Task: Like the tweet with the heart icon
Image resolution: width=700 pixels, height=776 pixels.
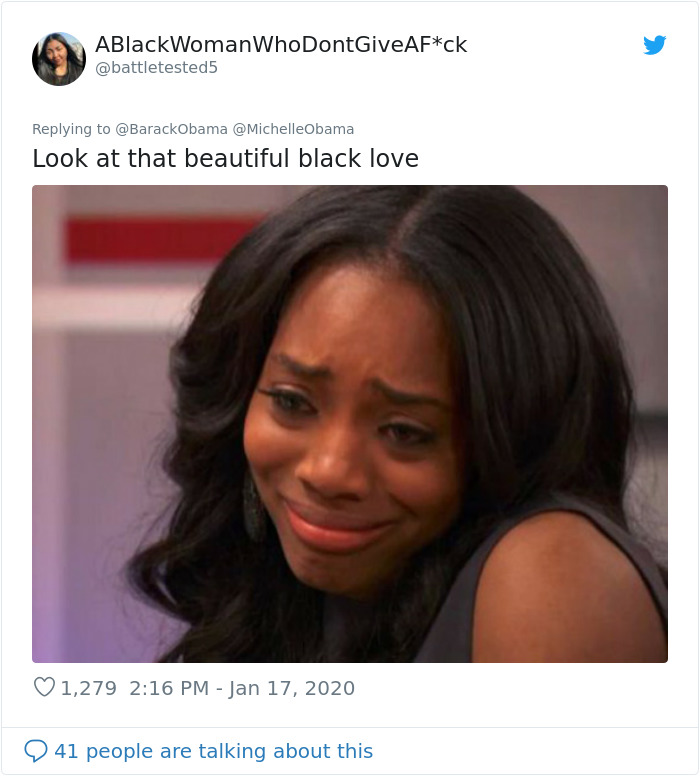Action: coord(44,687)
